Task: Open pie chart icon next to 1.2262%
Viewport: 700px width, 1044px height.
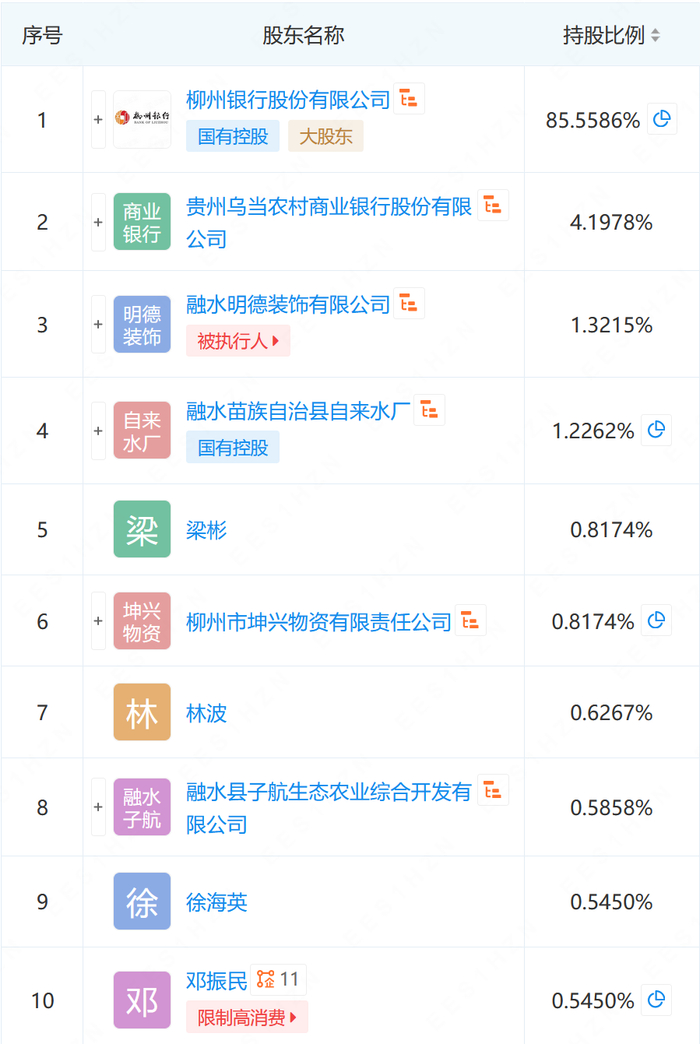Action: click(x=656, y=430)
